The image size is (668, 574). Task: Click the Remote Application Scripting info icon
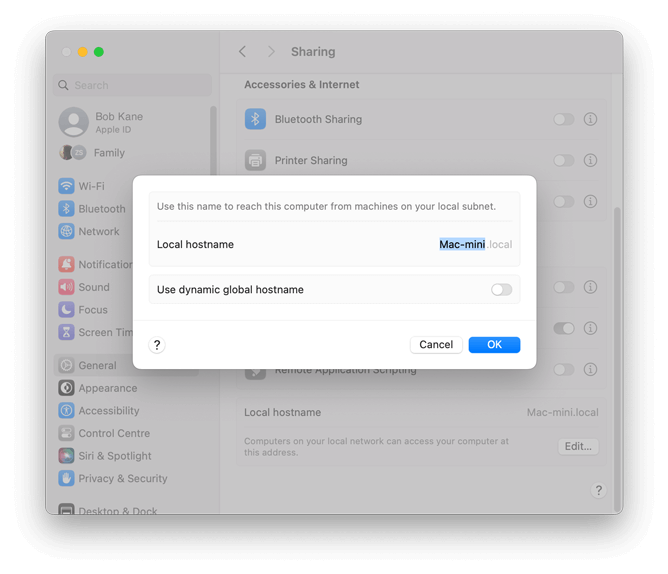click(x=590, y=369)
